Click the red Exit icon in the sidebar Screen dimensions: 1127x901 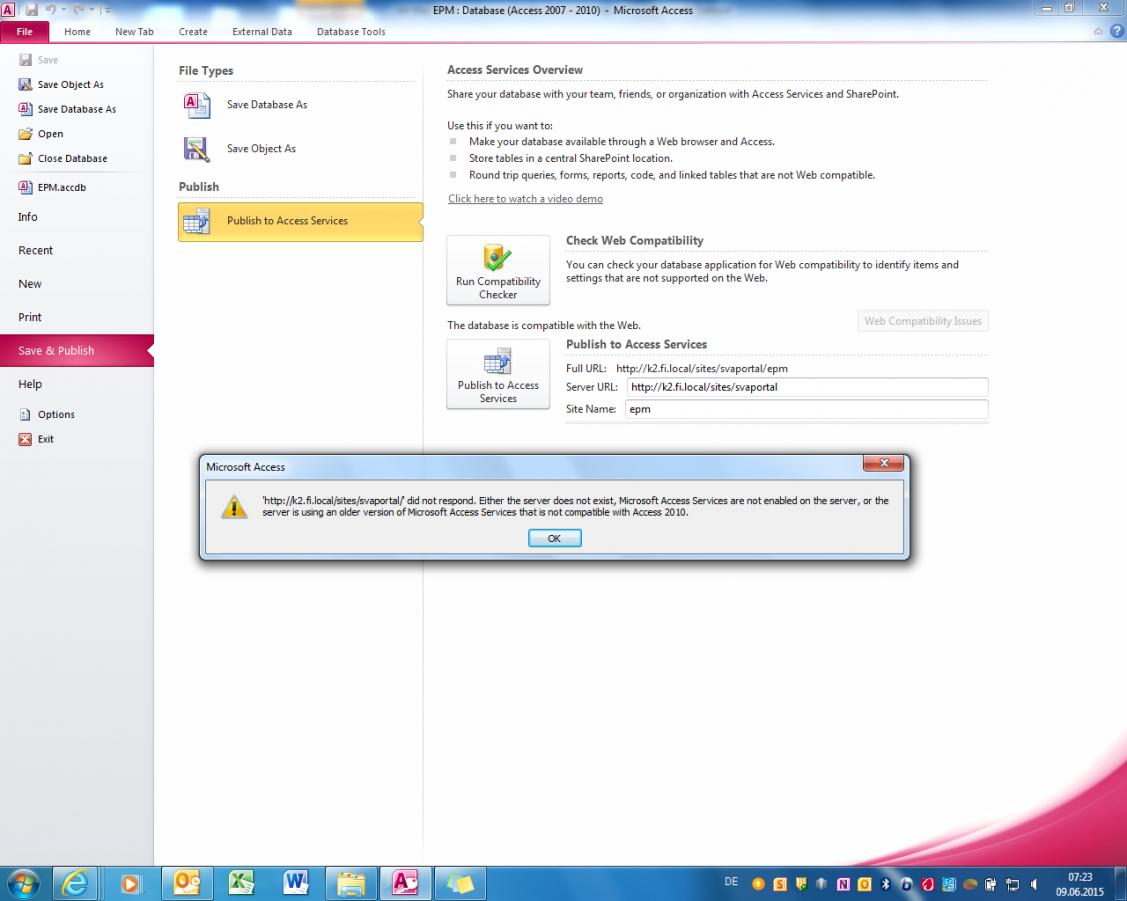click(x=25, y=439)
